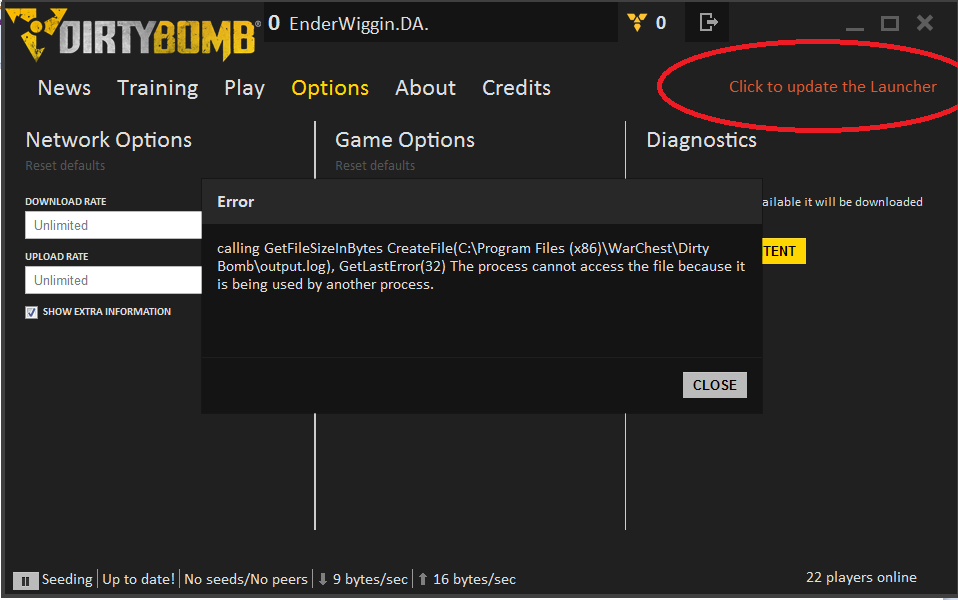The image size is (958, 600).
Task: Click the credits currency icon
Action: (637, 22)
